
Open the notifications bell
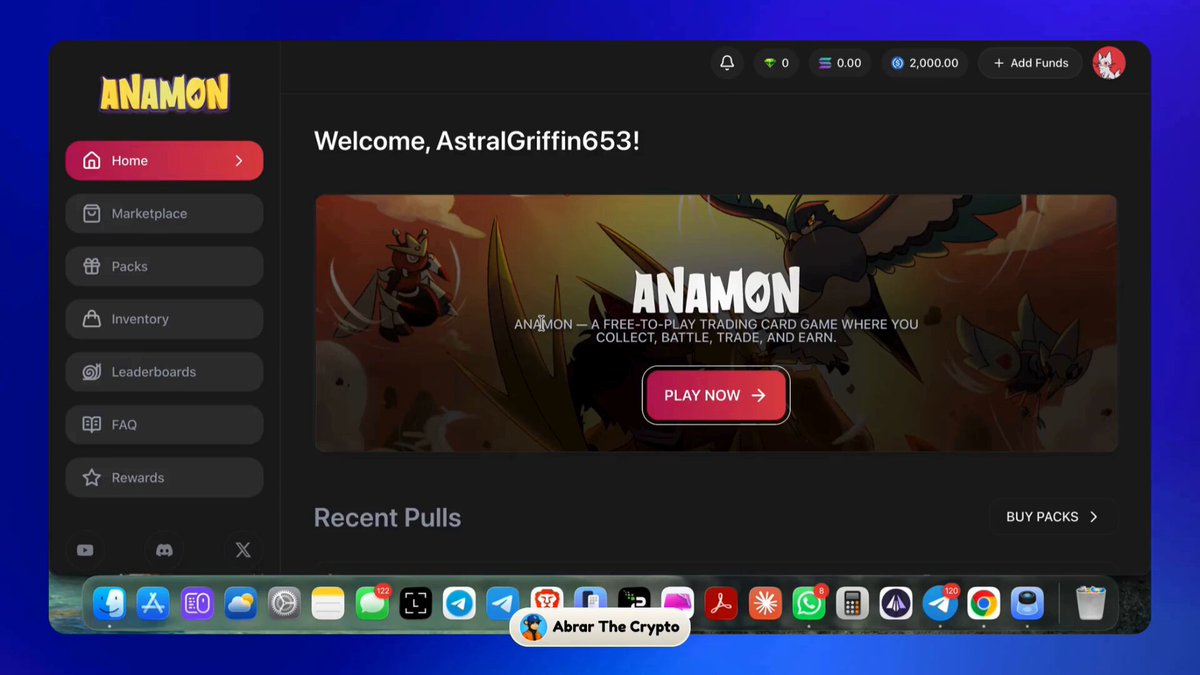click(x=727, y=63)
